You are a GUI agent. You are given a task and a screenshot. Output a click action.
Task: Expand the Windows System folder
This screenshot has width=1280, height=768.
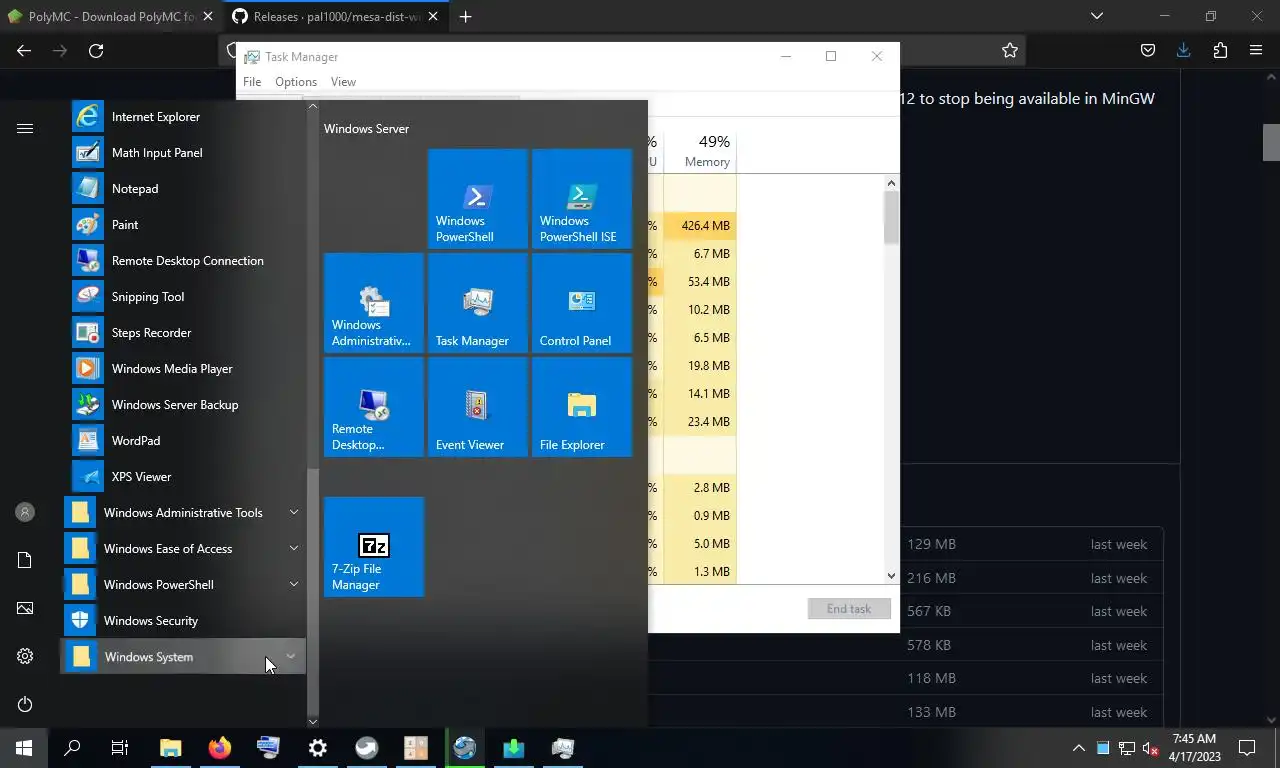point(185,657)
